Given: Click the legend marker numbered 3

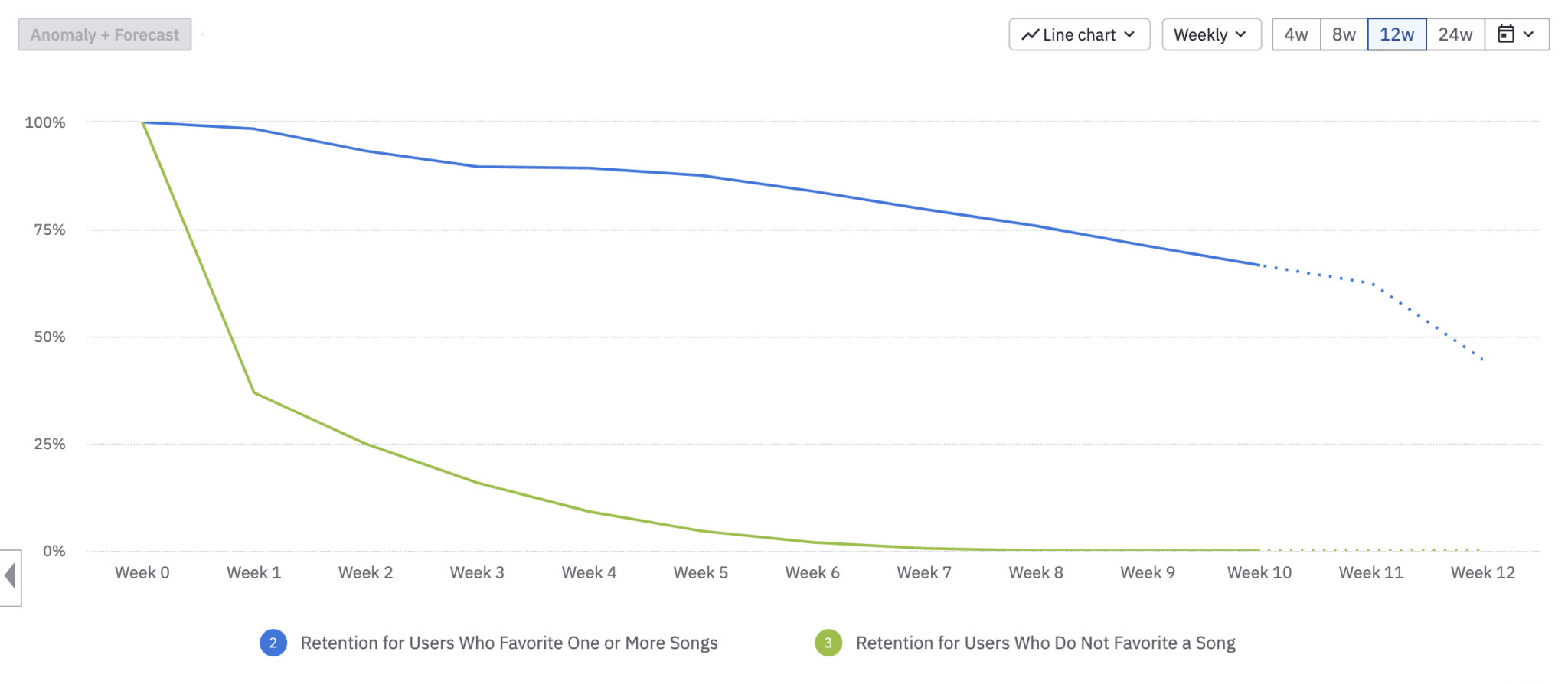Looking at the screenshot, I should pos(828,643).
